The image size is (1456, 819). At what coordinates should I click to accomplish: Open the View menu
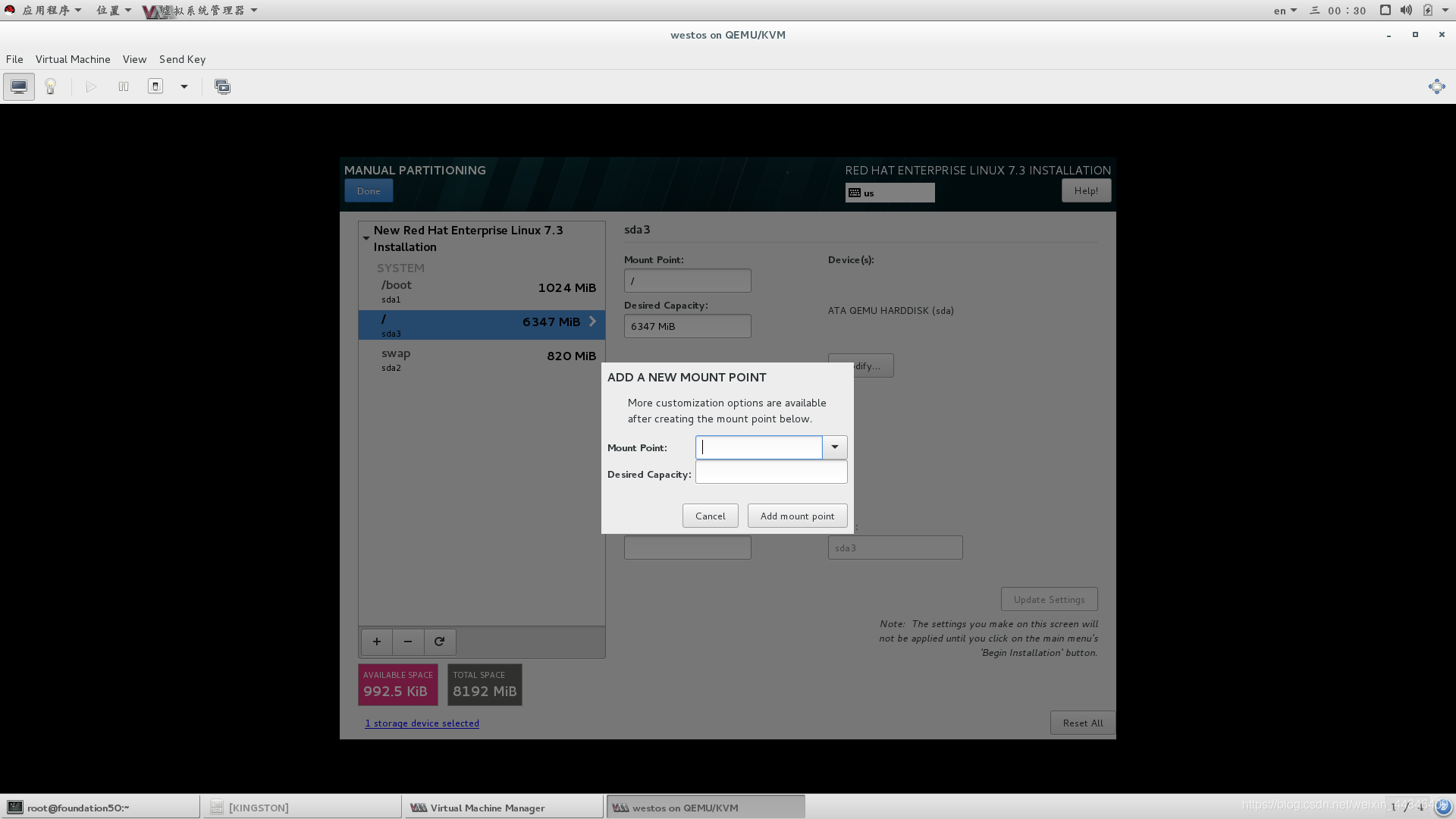[x=134, y=59]
